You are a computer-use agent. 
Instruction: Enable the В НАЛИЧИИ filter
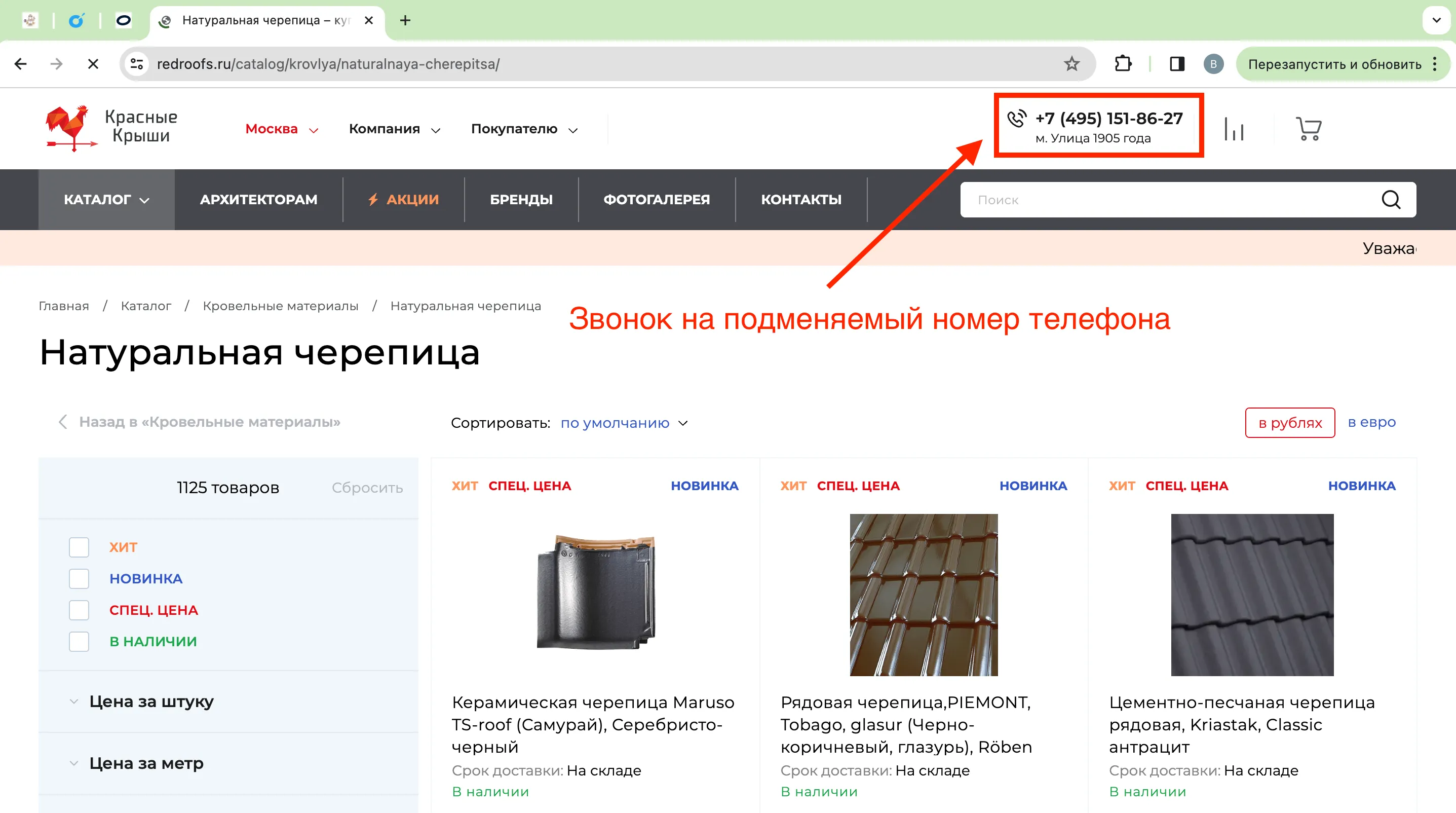tap(79, 641)
